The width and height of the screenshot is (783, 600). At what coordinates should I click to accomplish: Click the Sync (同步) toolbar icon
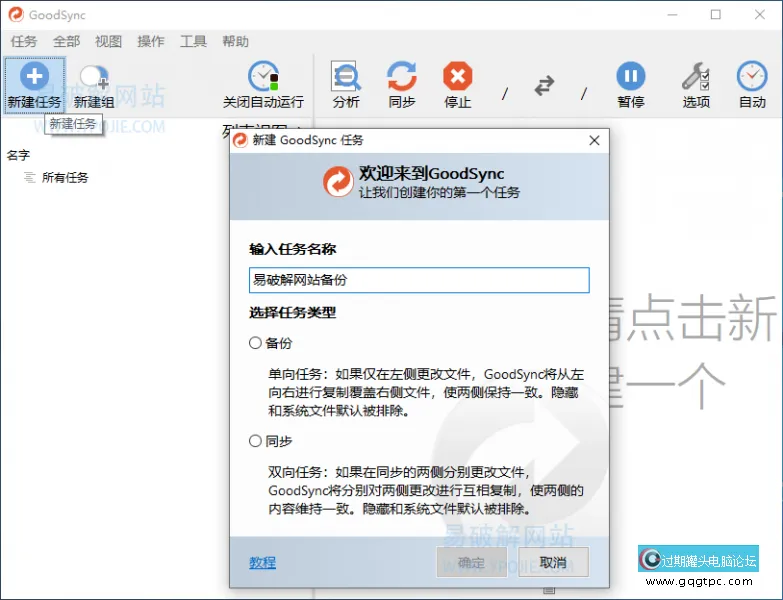click(402, 76)
